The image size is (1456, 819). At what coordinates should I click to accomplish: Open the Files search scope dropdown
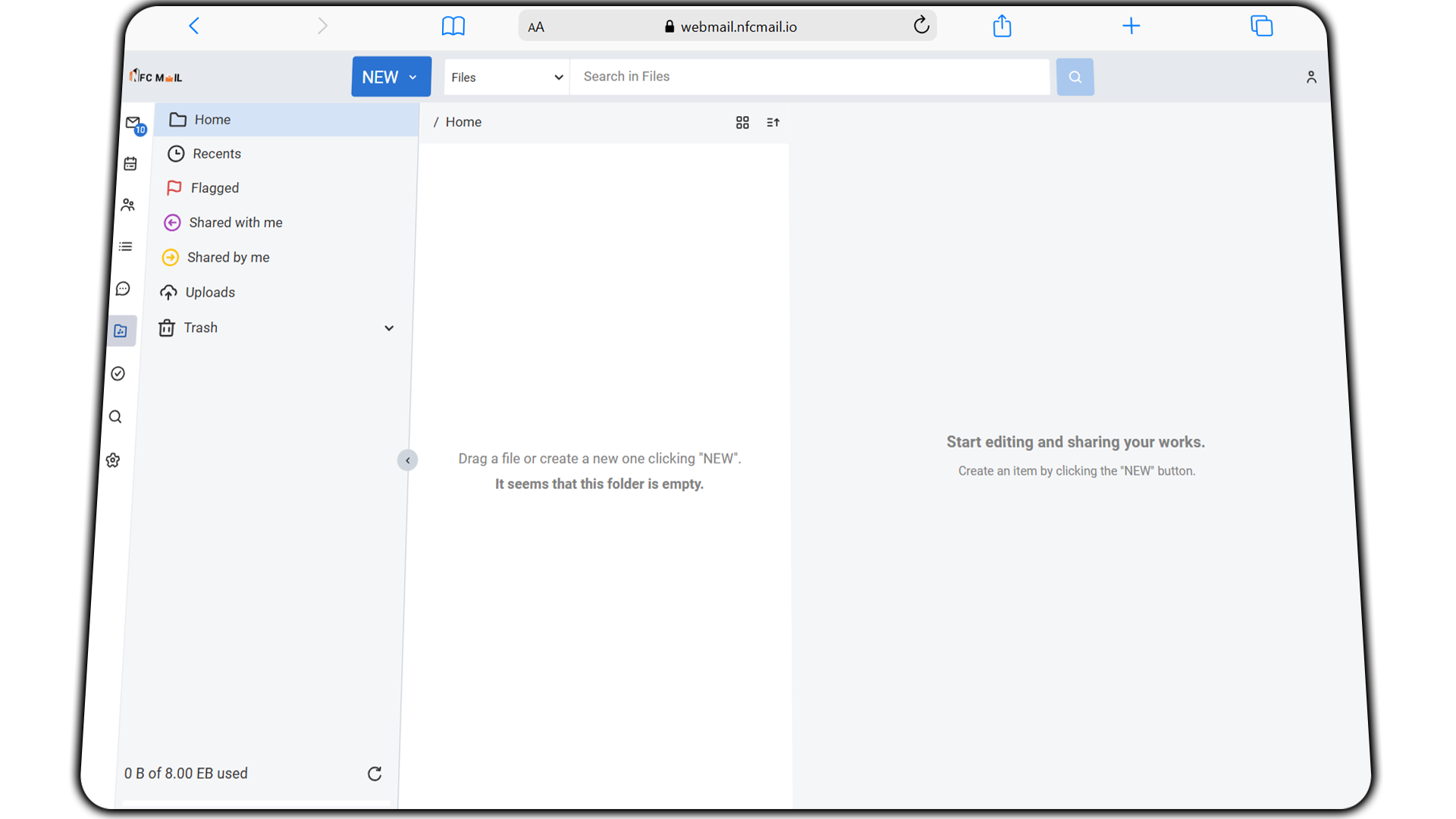tap(507, 77)
